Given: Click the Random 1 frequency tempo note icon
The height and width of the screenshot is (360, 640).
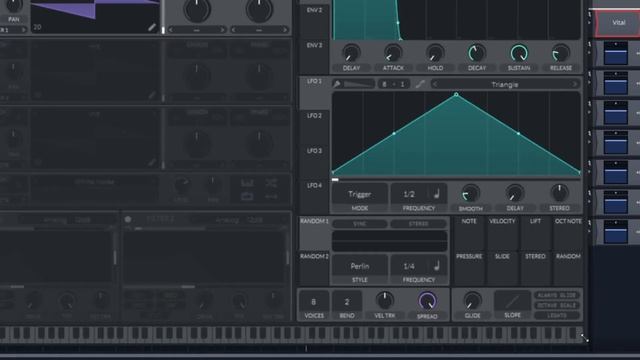Looking at the screenshot, I should pos(437,266).
